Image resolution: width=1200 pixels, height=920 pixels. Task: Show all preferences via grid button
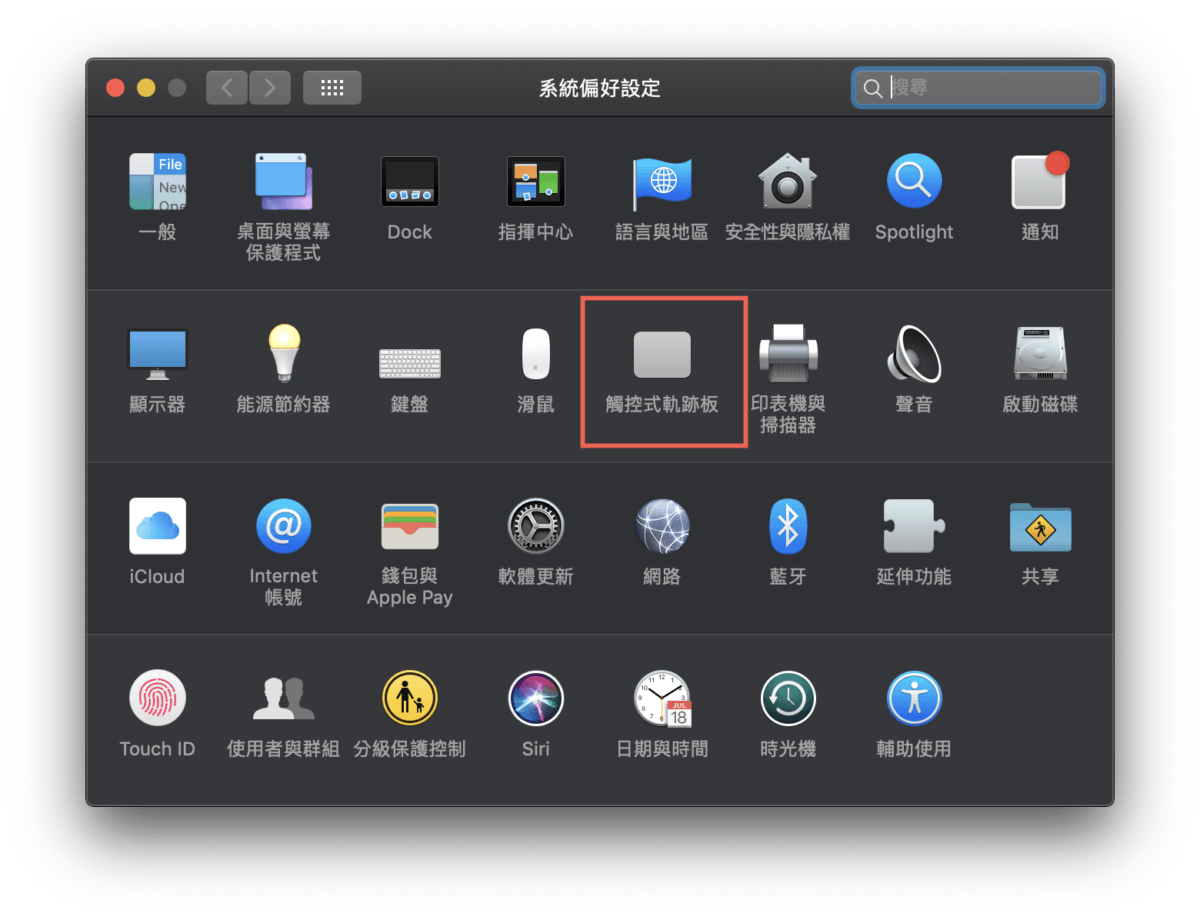[332, 88]
